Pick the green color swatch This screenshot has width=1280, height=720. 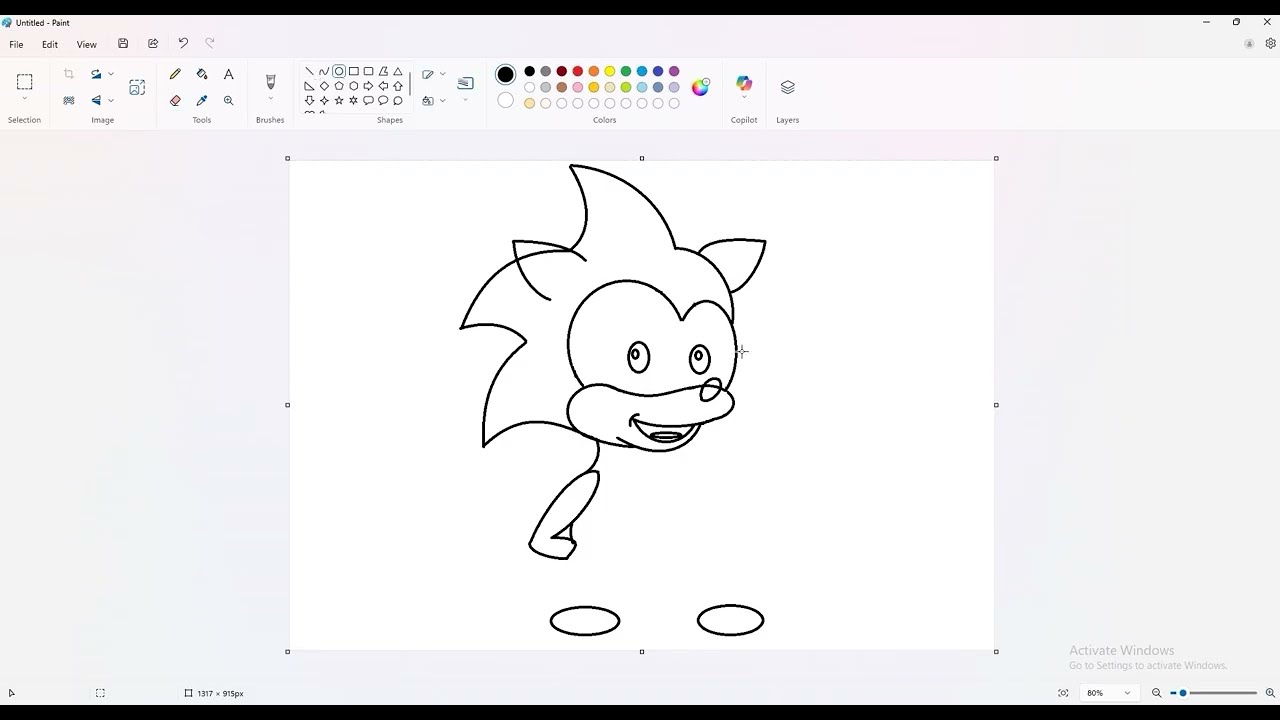(x=626, y=71)
